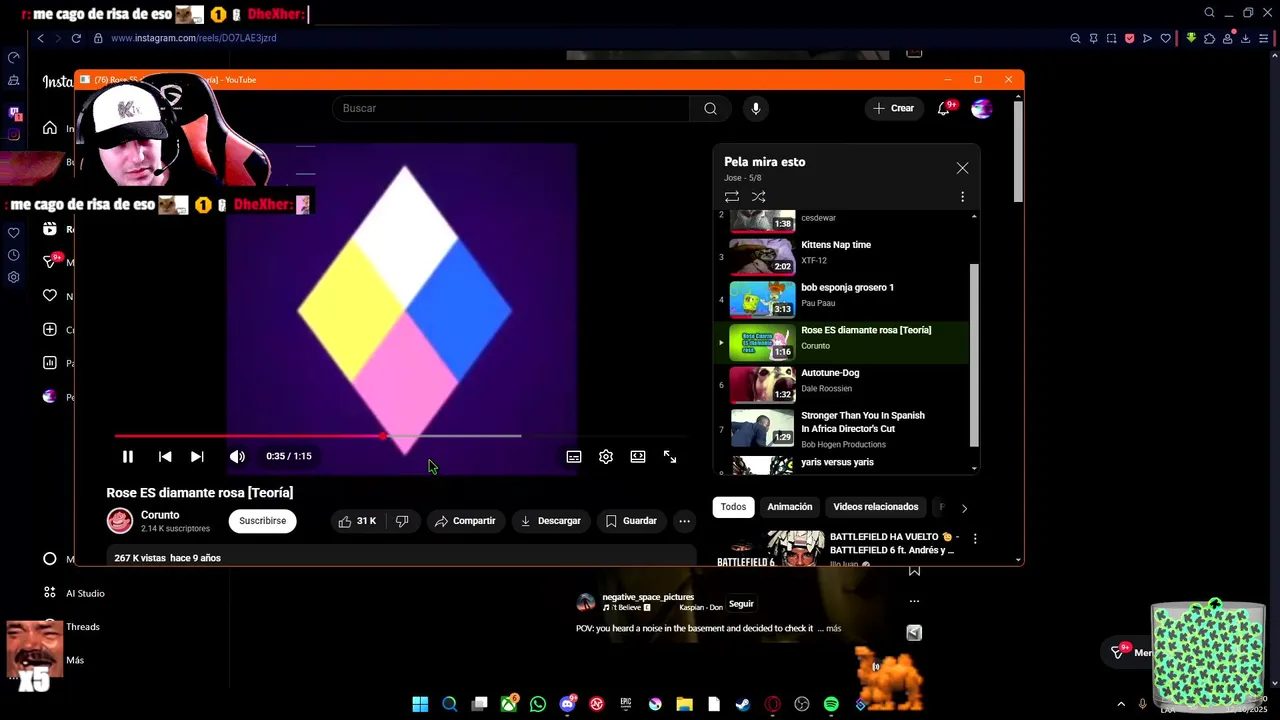The image size is (1280, 720).
Task: Save the Instagram reel with the bookmark icon
Action: [x=914, y=570]
